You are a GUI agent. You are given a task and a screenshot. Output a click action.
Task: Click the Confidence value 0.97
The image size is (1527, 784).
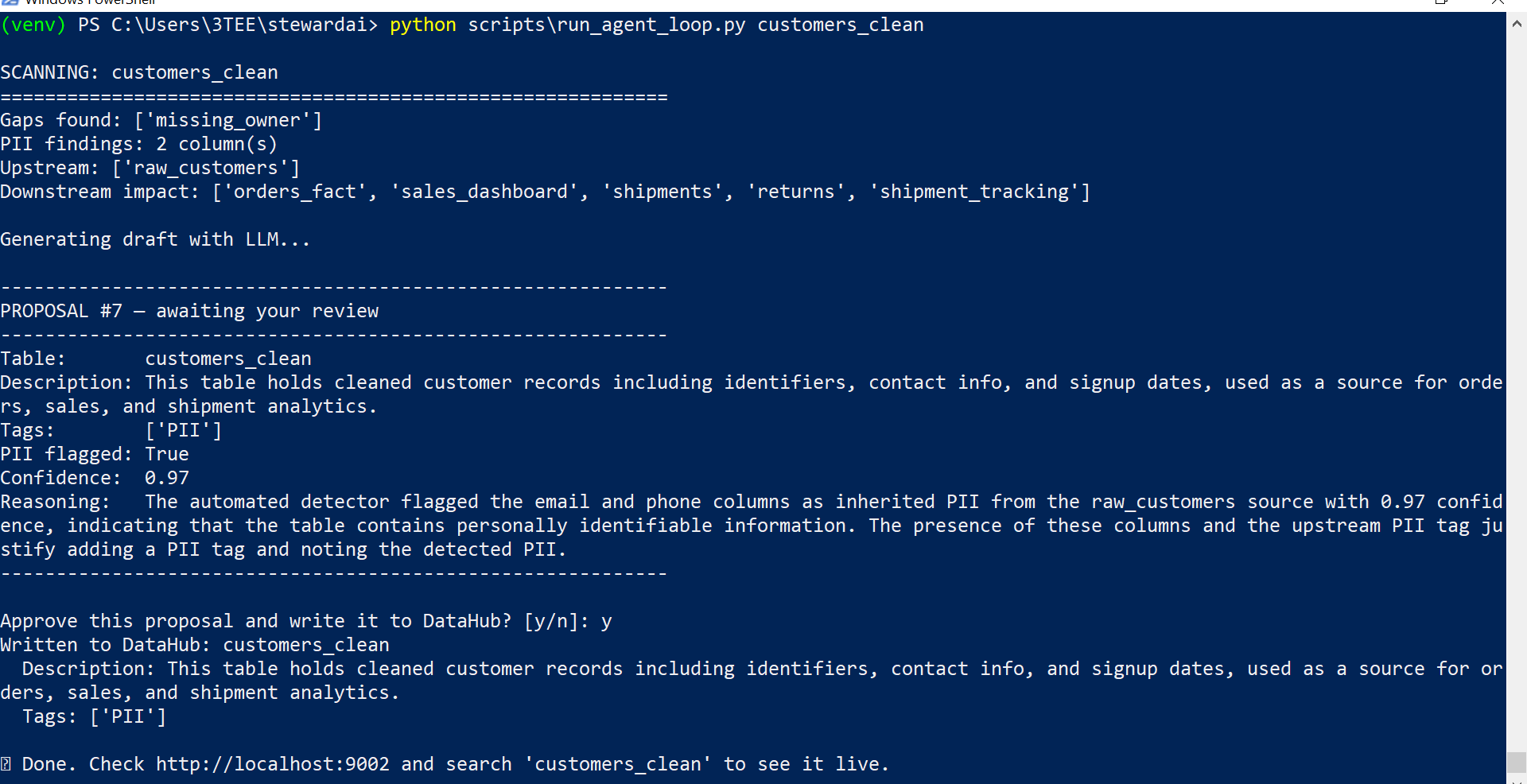[167, 478]
